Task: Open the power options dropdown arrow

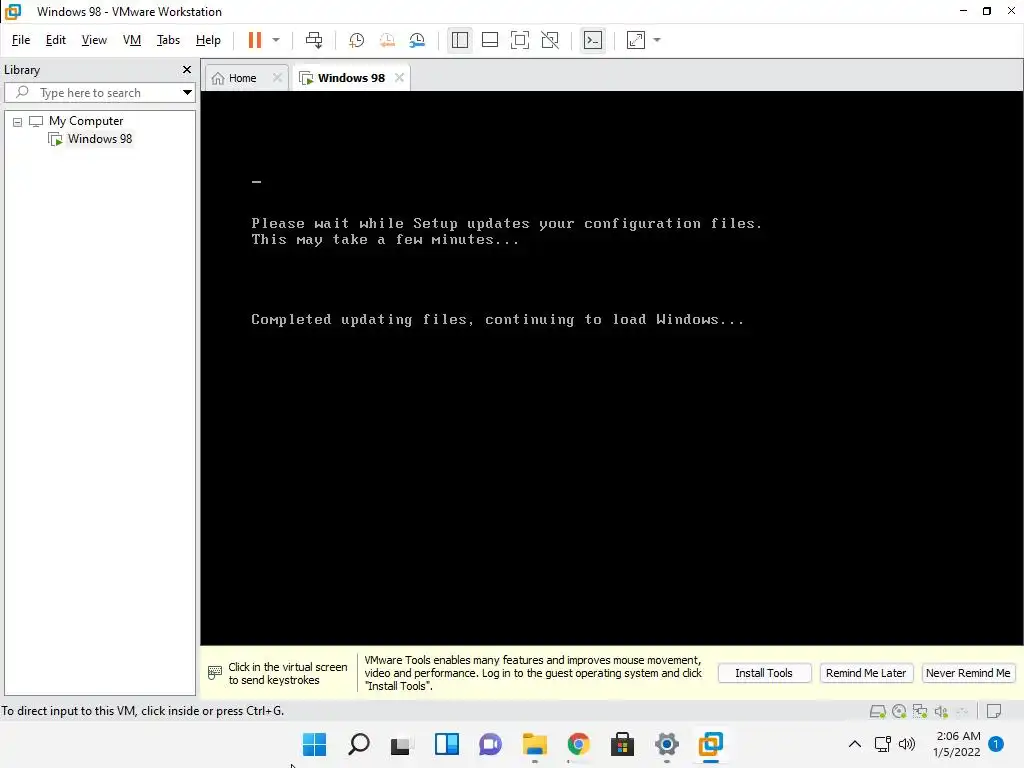Action: coord(276,40)
